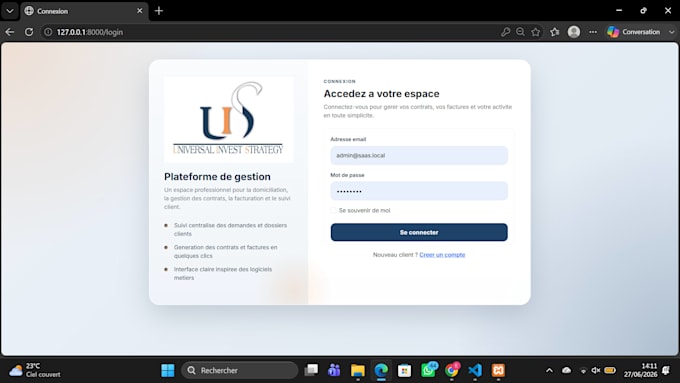Select the Connexion browser tab
Image resolution: width=680 pixels, height=383 pixels.
tap(84, 11)
